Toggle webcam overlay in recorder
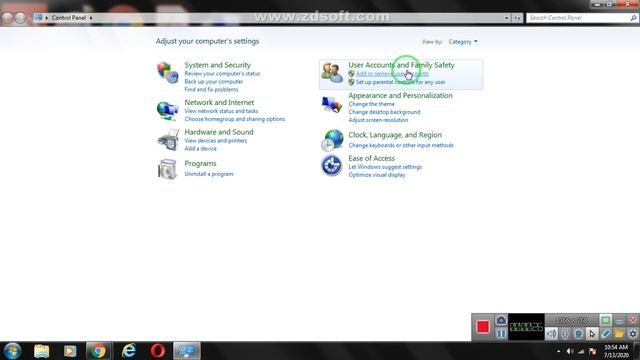640x360 pixels. 578,334
